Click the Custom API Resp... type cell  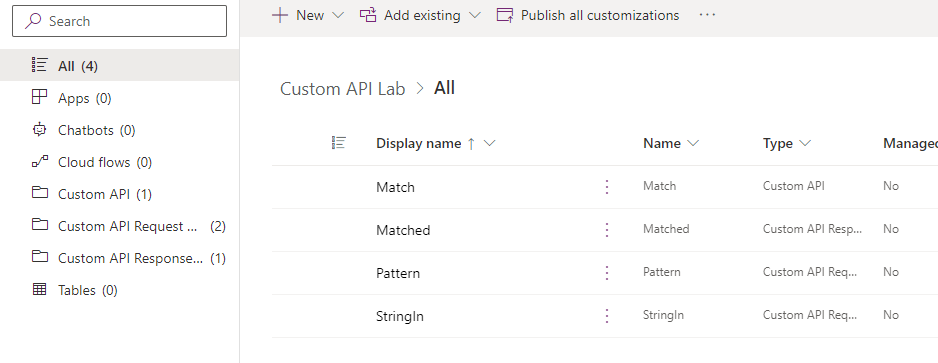coord(812,229)
